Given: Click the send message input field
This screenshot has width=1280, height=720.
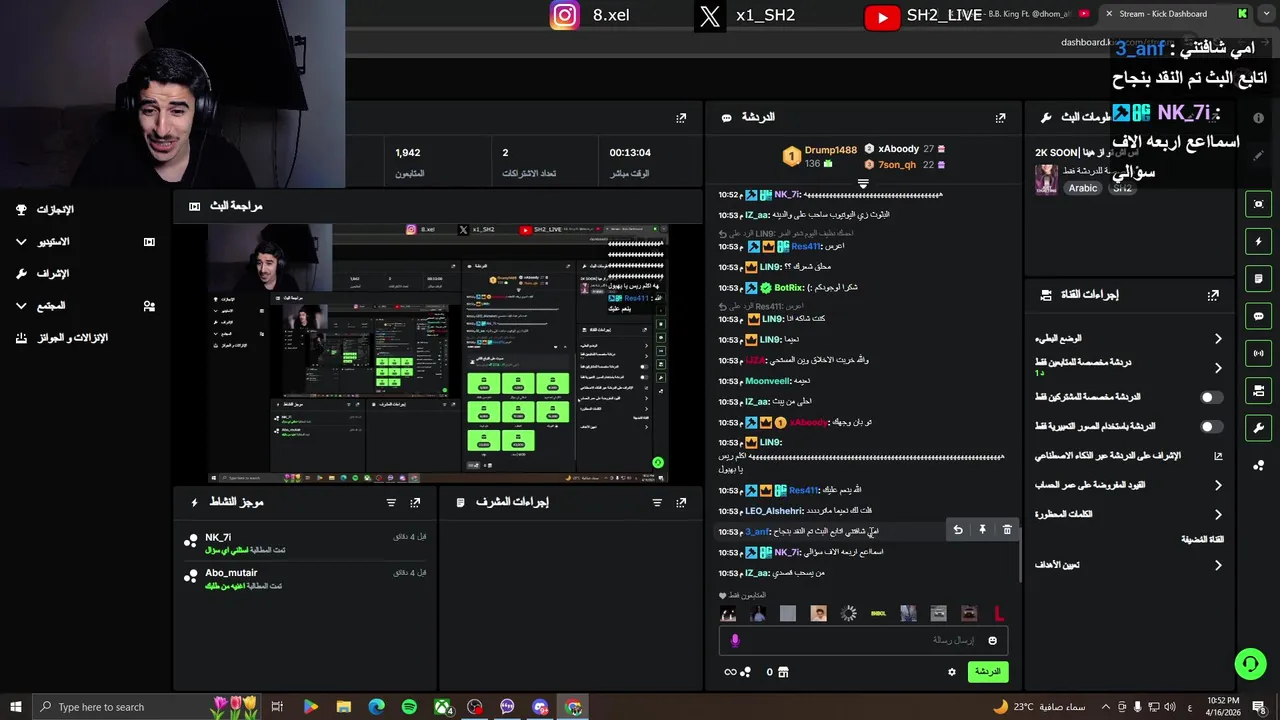Looking at the screenshot, I should [x=862, y=641].
